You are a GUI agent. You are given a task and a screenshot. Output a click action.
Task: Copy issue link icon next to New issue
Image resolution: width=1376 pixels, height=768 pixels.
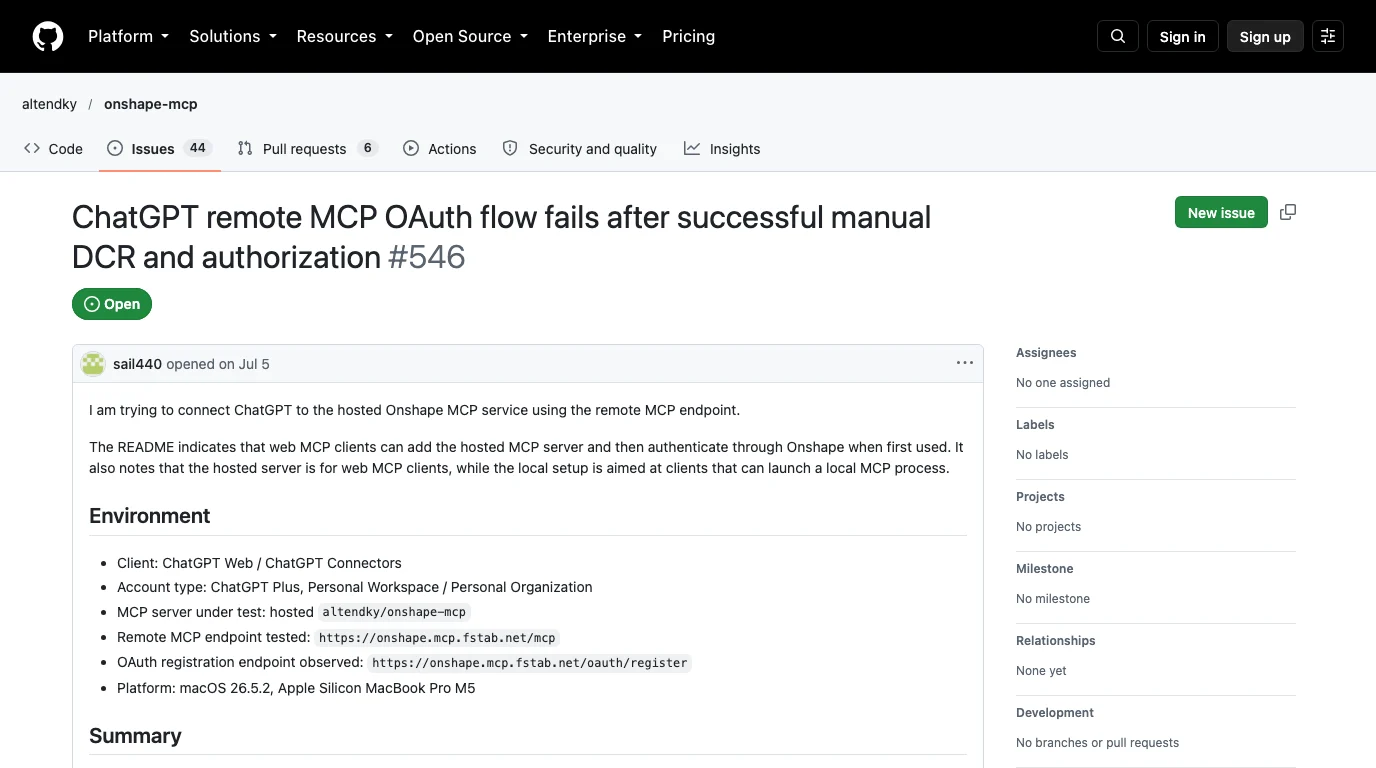(1288, 212)
